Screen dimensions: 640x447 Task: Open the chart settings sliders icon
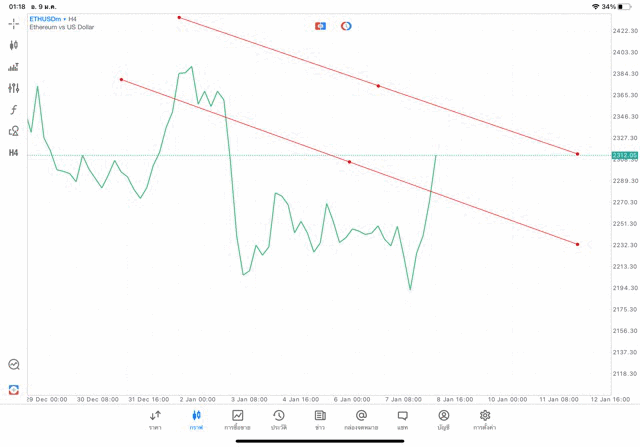point(14,88)
